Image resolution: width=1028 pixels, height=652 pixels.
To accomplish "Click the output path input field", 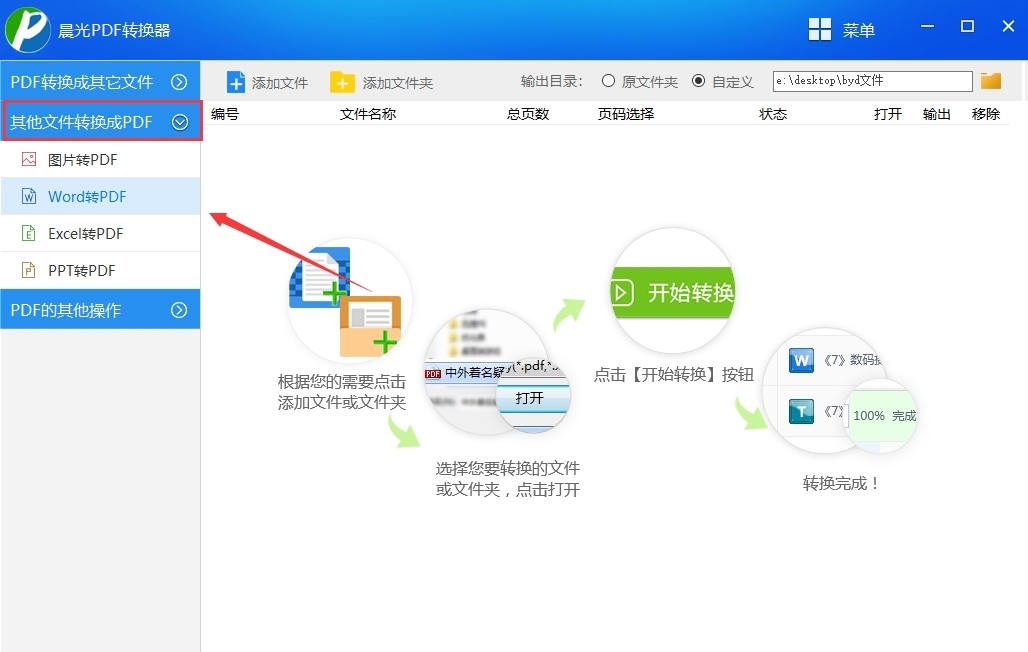I will 870,80.
